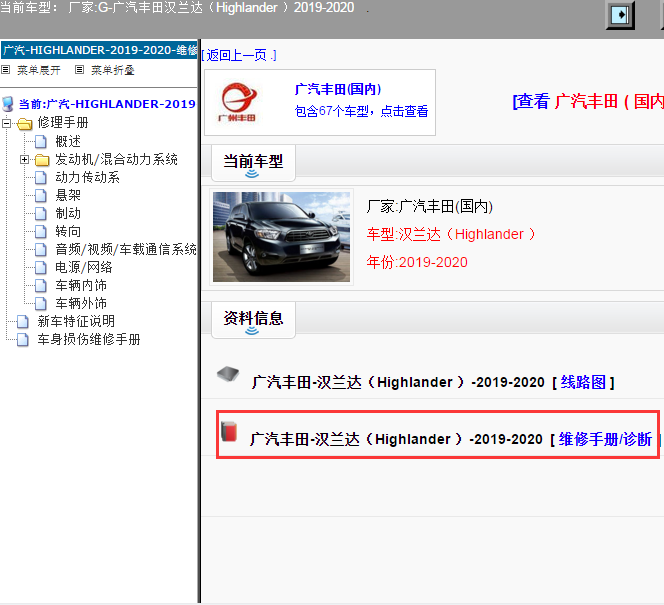Click the gray chip icon beside 线路图 row

(x=228, y=374)
